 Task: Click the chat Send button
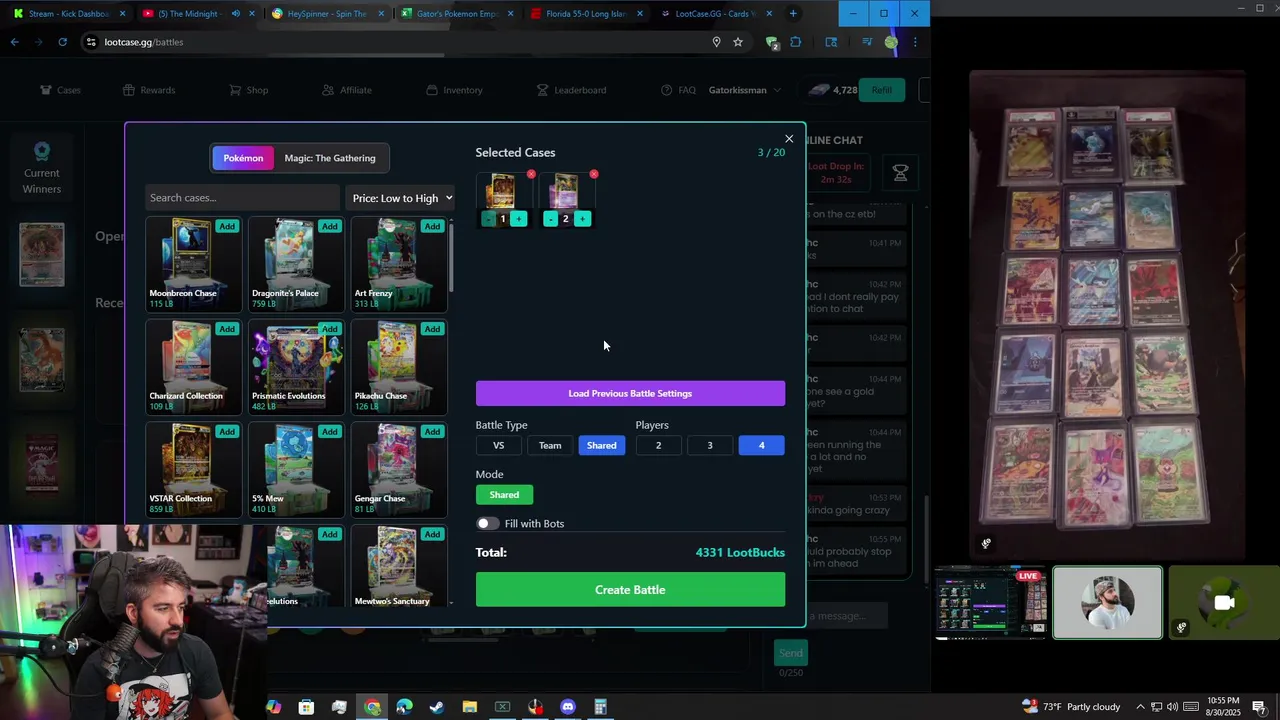(x=790, y=653)
